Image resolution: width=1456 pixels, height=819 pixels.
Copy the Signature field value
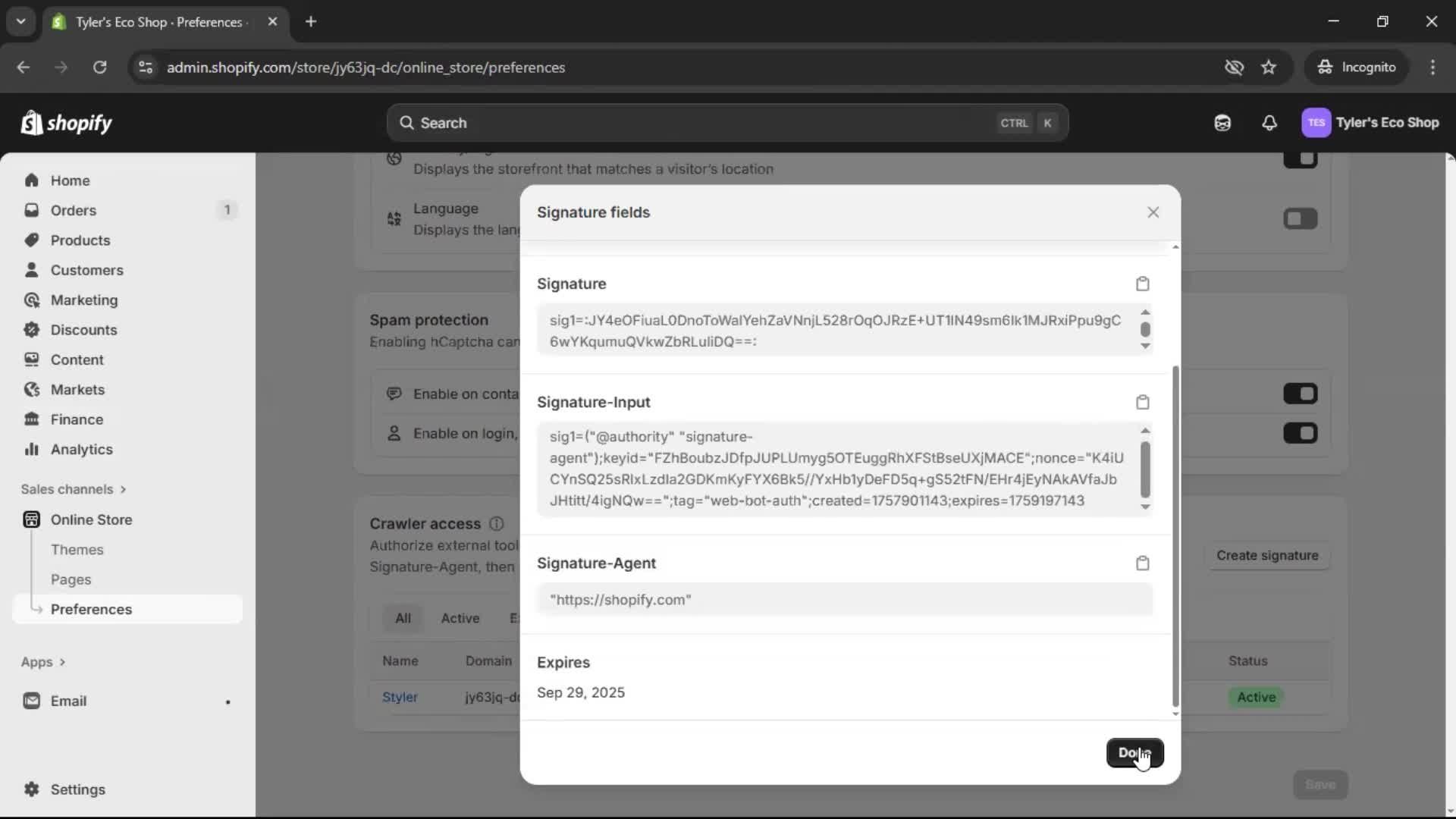1142,284
